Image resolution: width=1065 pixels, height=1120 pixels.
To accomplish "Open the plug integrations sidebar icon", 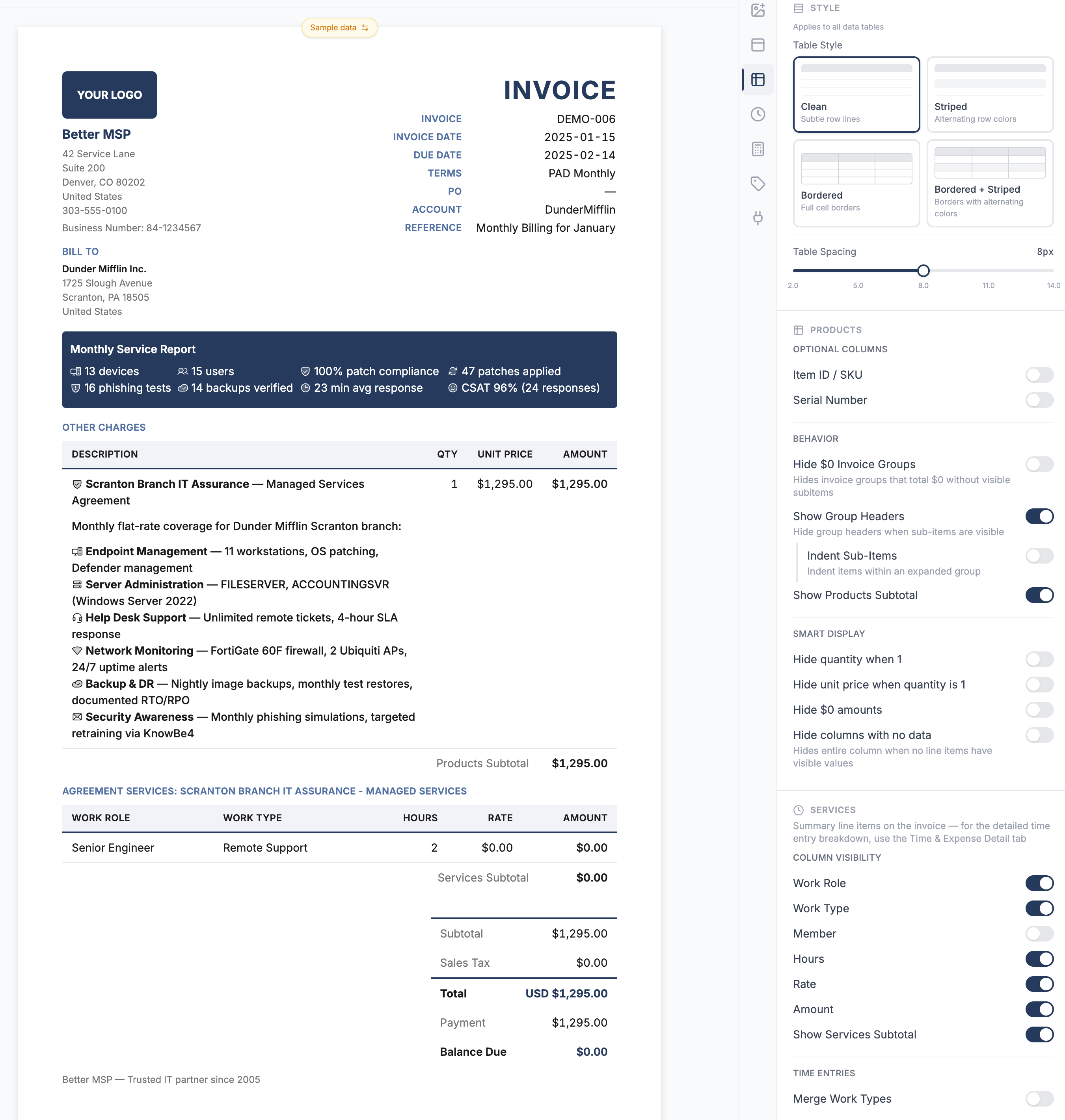I will (758, 218).
